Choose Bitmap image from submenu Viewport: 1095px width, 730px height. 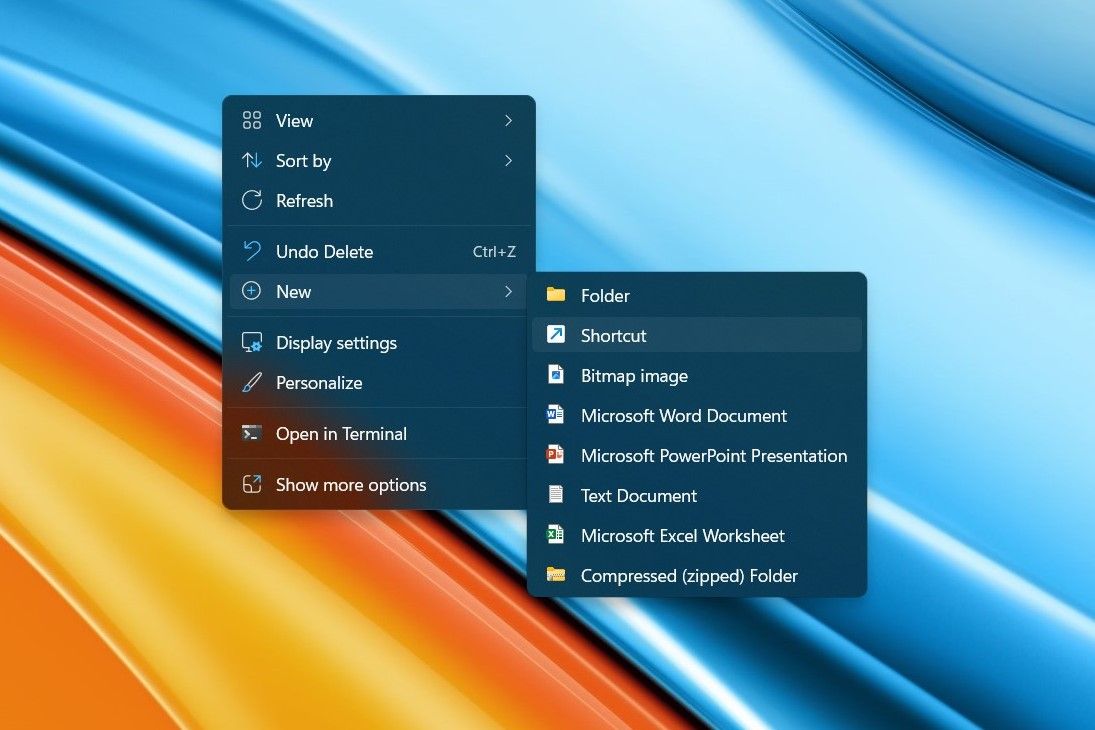[697, 375]
